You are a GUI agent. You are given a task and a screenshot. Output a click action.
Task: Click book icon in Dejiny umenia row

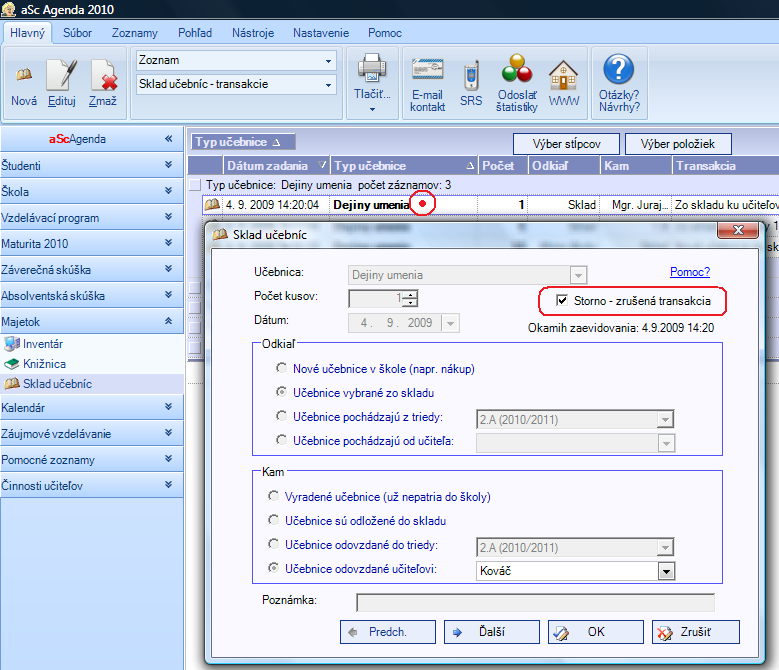point(212,204)
